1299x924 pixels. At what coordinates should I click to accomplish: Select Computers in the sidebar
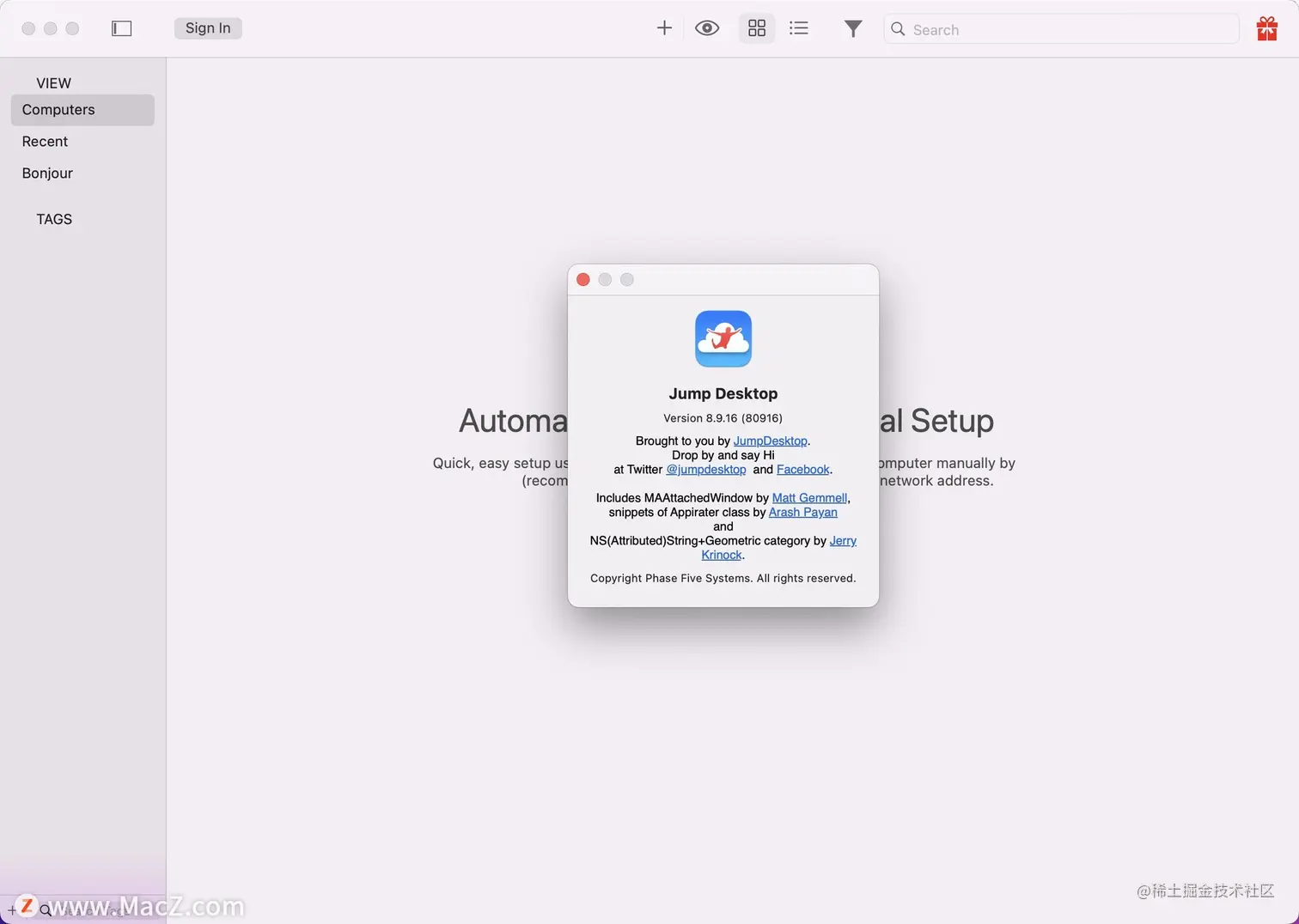[82, 110]
